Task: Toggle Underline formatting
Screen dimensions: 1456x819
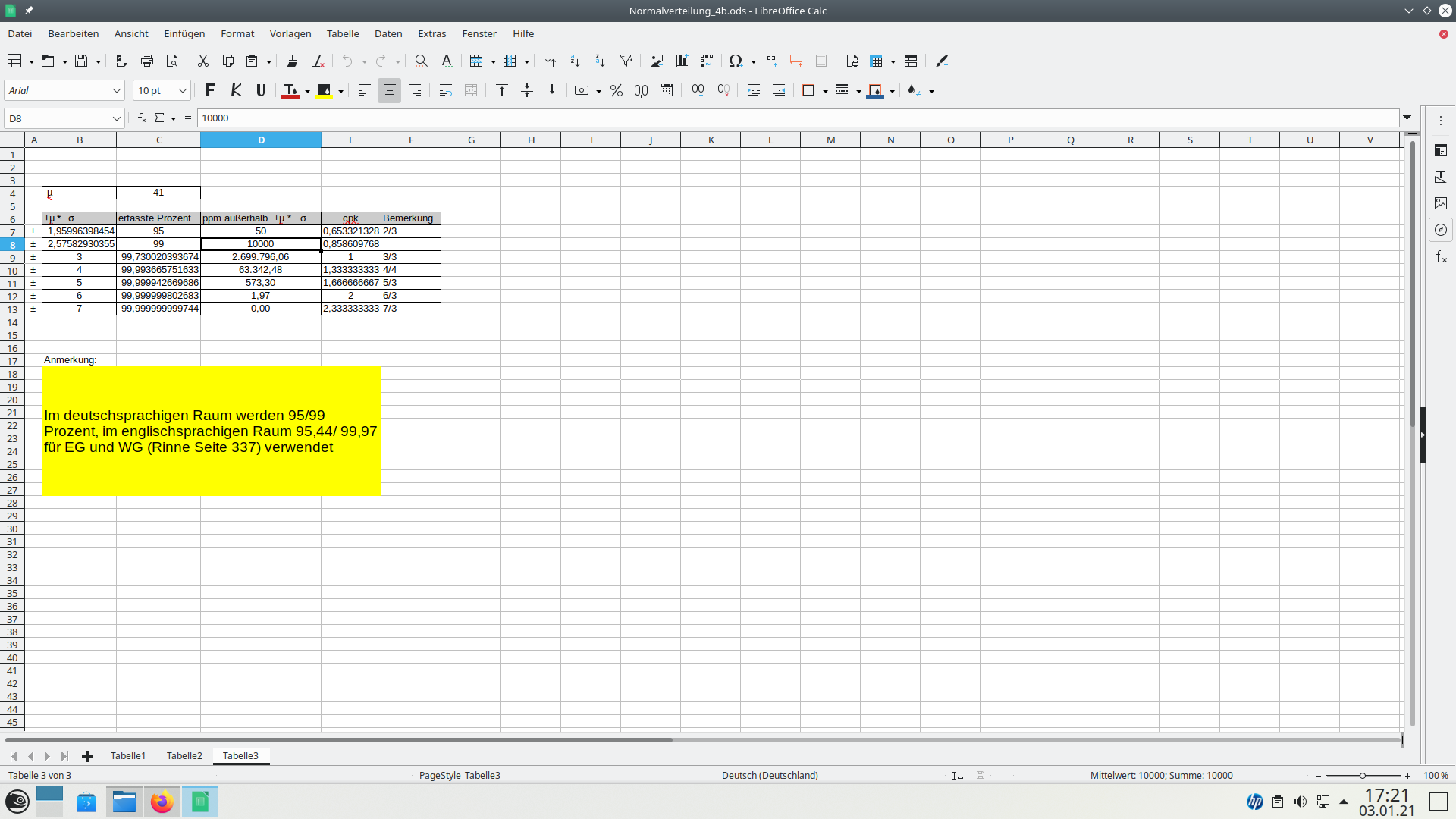Action: (261, 90)
